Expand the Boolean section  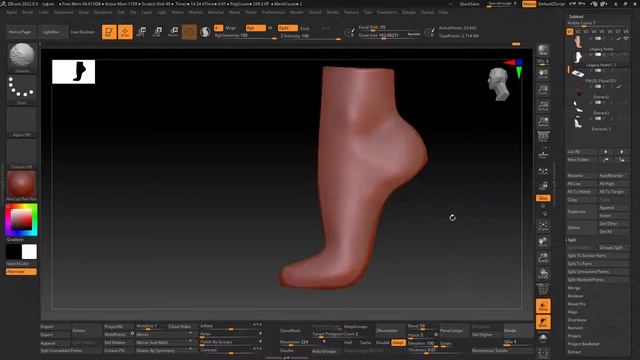[x=576, y=296]
